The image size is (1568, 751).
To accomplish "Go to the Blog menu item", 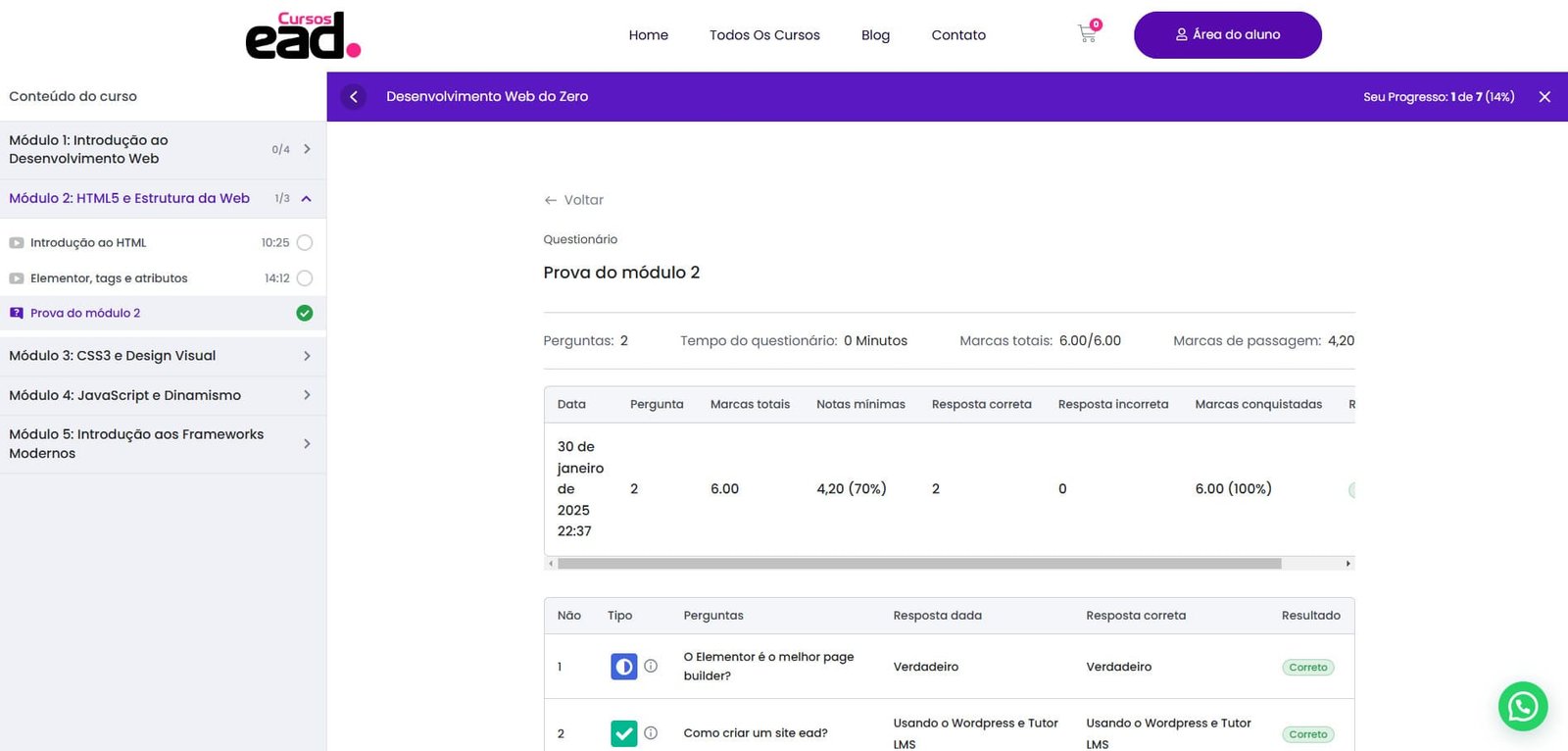I will 875,35.
